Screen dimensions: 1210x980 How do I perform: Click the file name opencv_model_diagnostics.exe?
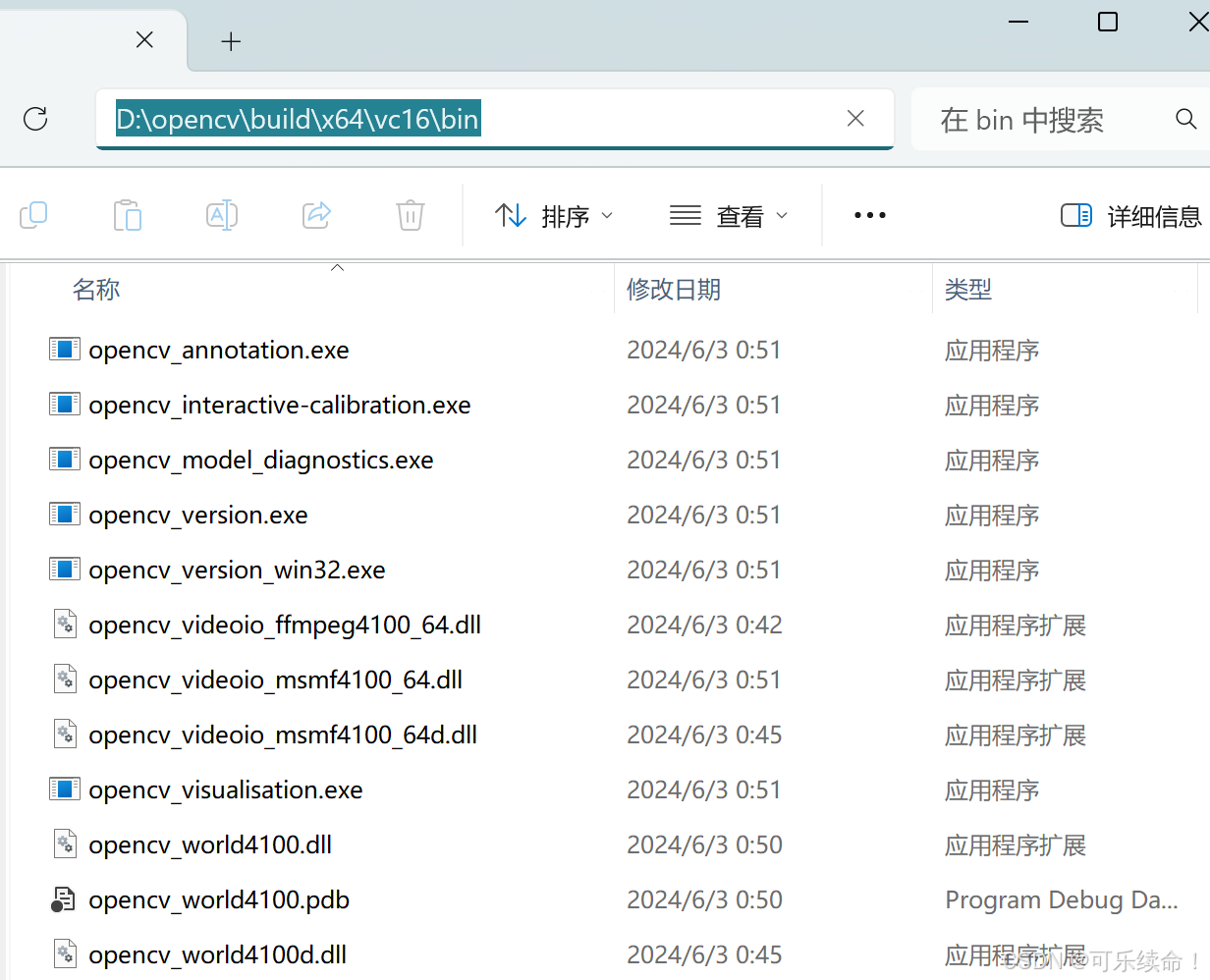(261, 461)
